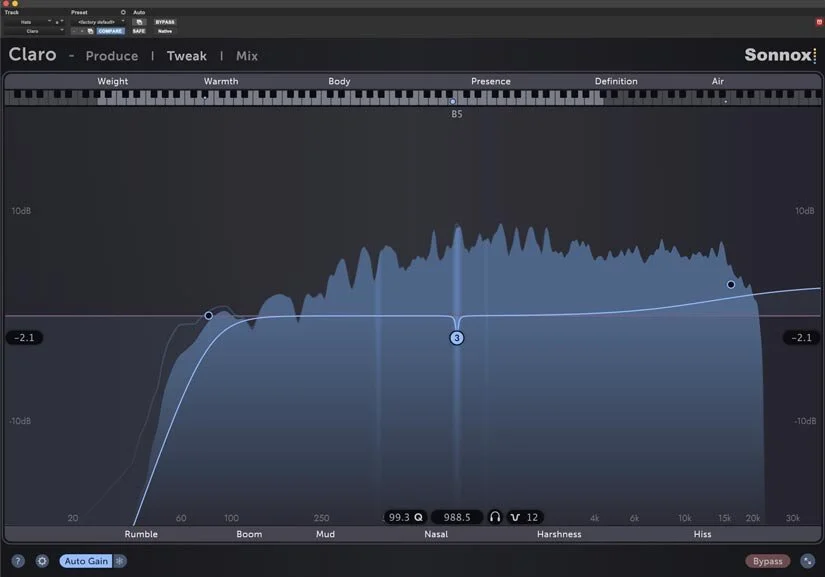This screenshot has height=577, width=825.
Task: Open the filter shape notch icon selector
Action: click(515, 518)
